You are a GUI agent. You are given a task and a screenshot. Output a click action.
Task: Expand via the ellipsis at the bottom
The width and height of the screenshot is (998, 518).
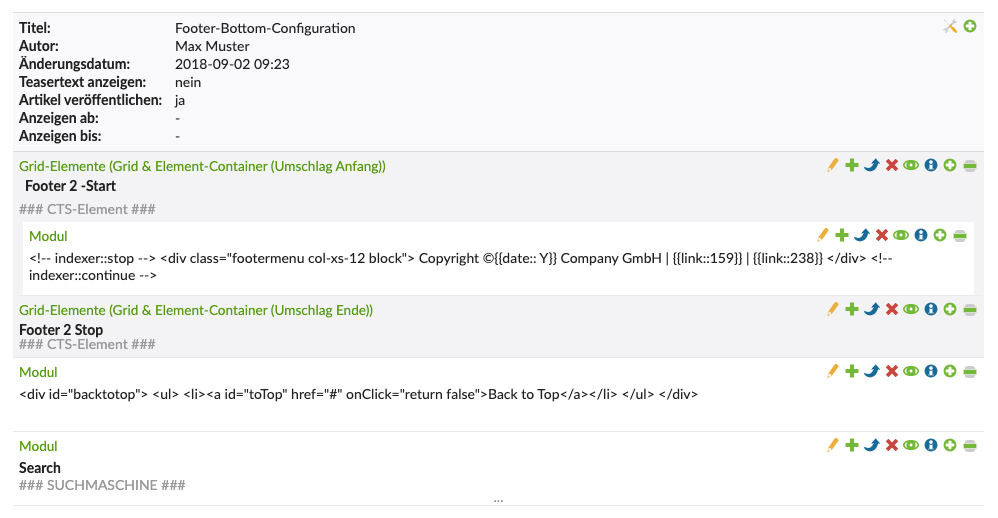point(498,498)
